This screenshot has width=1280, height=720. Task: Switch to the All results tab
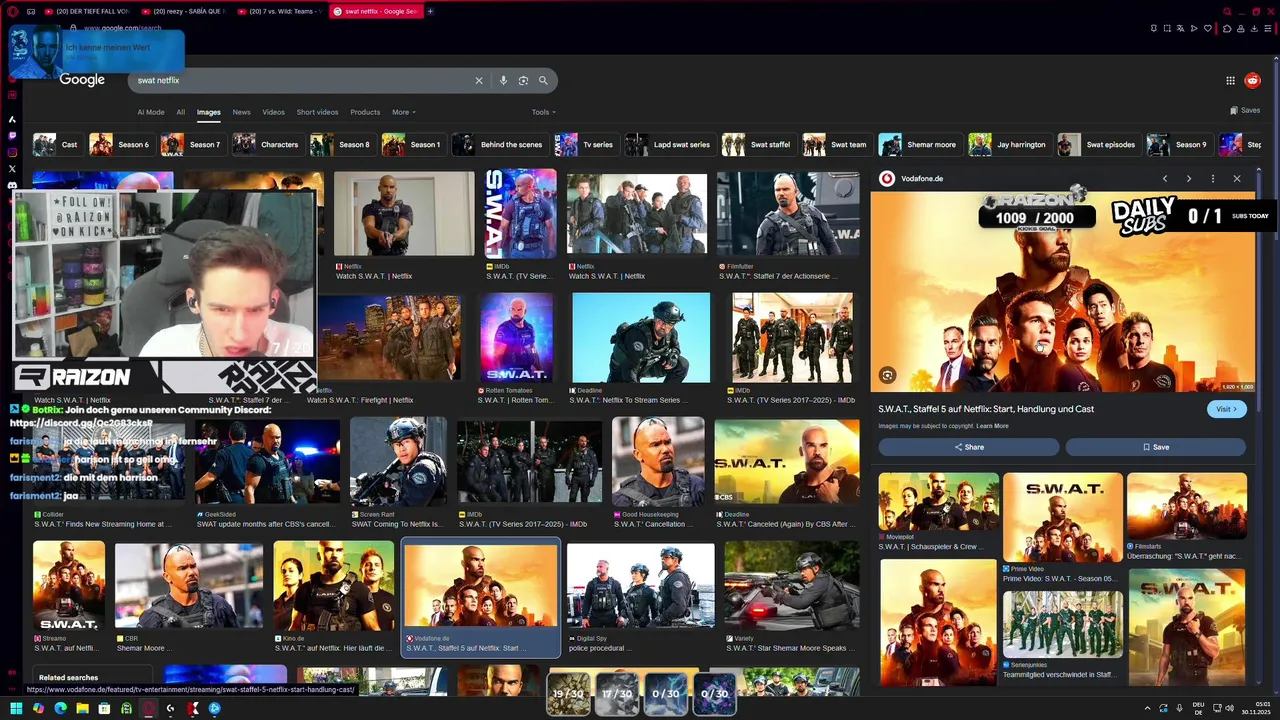click(181, 112)
